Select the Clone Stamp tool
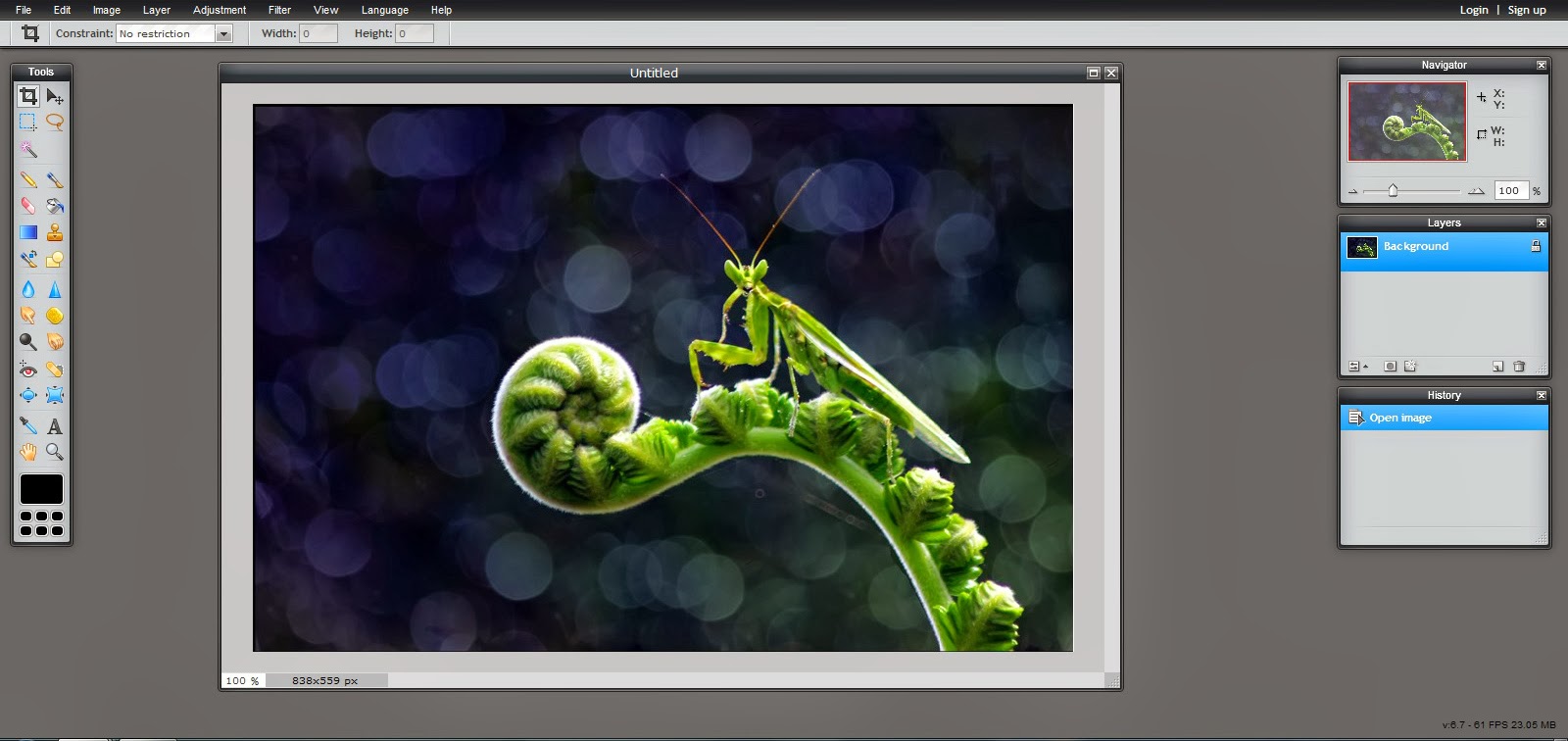Viewport: 1568px width, 741px height. click(x=55, y=232)
